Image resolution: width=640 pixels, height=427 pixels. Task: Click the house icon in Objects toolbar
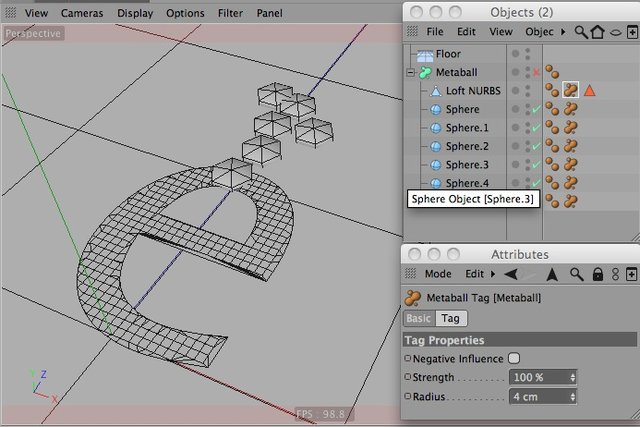tap(598, 32)
